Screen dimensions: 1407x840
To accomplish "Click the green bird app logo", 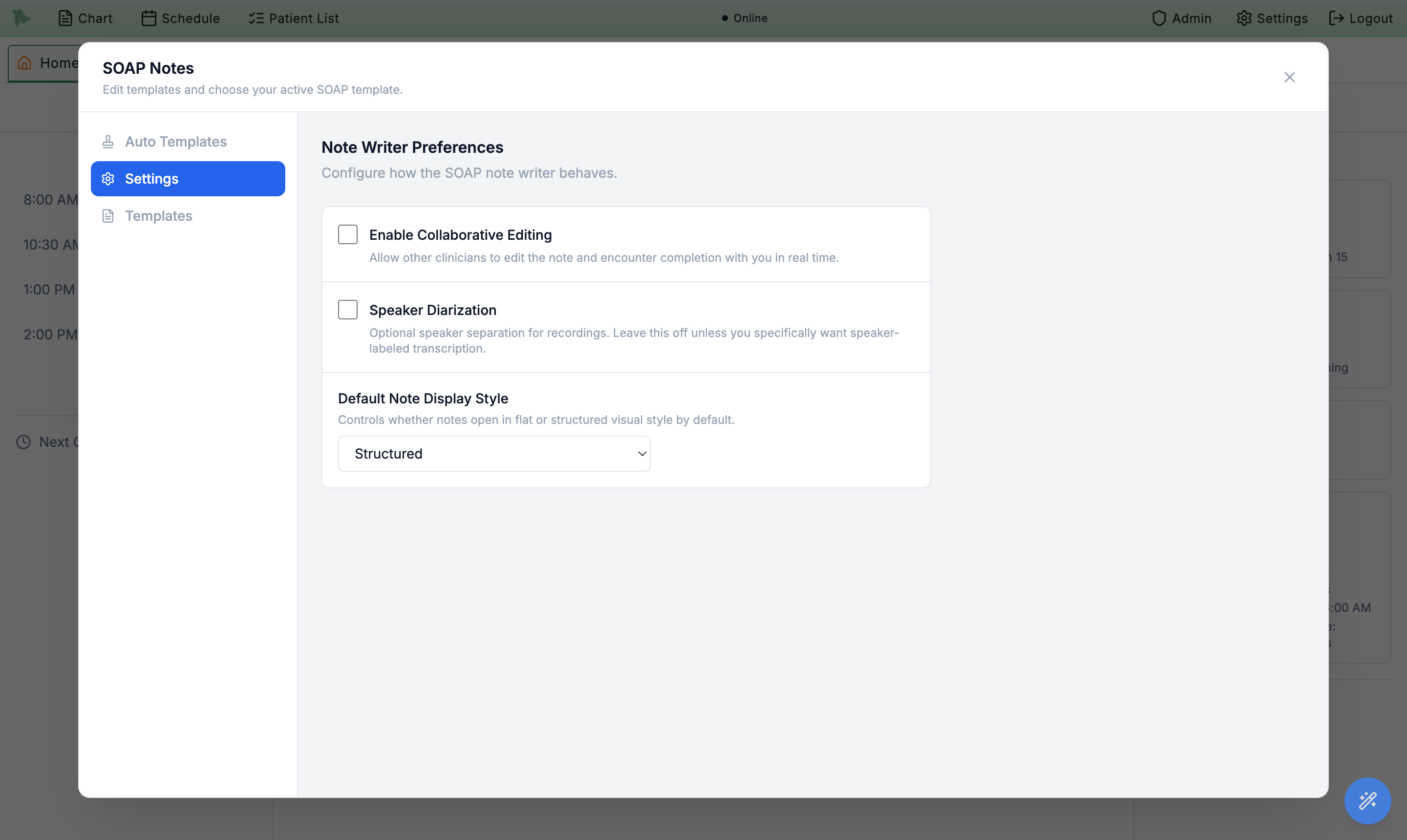I will [21, 18].
